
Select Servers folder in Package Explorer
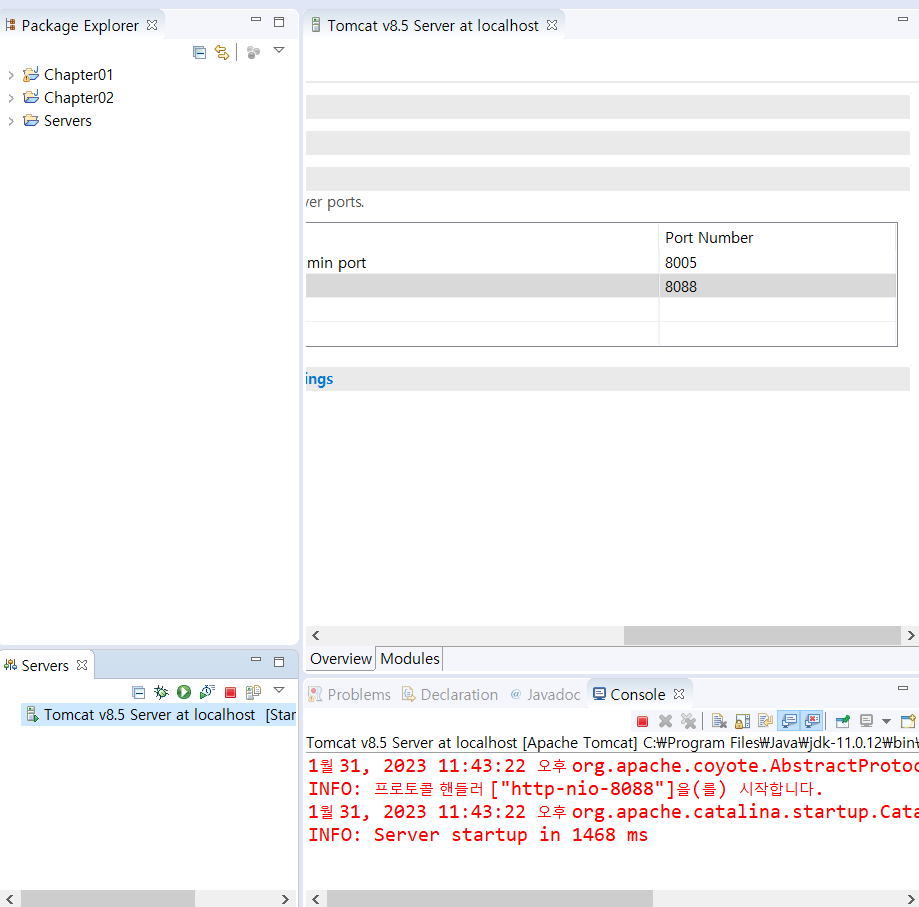click(x=67, y=121)
